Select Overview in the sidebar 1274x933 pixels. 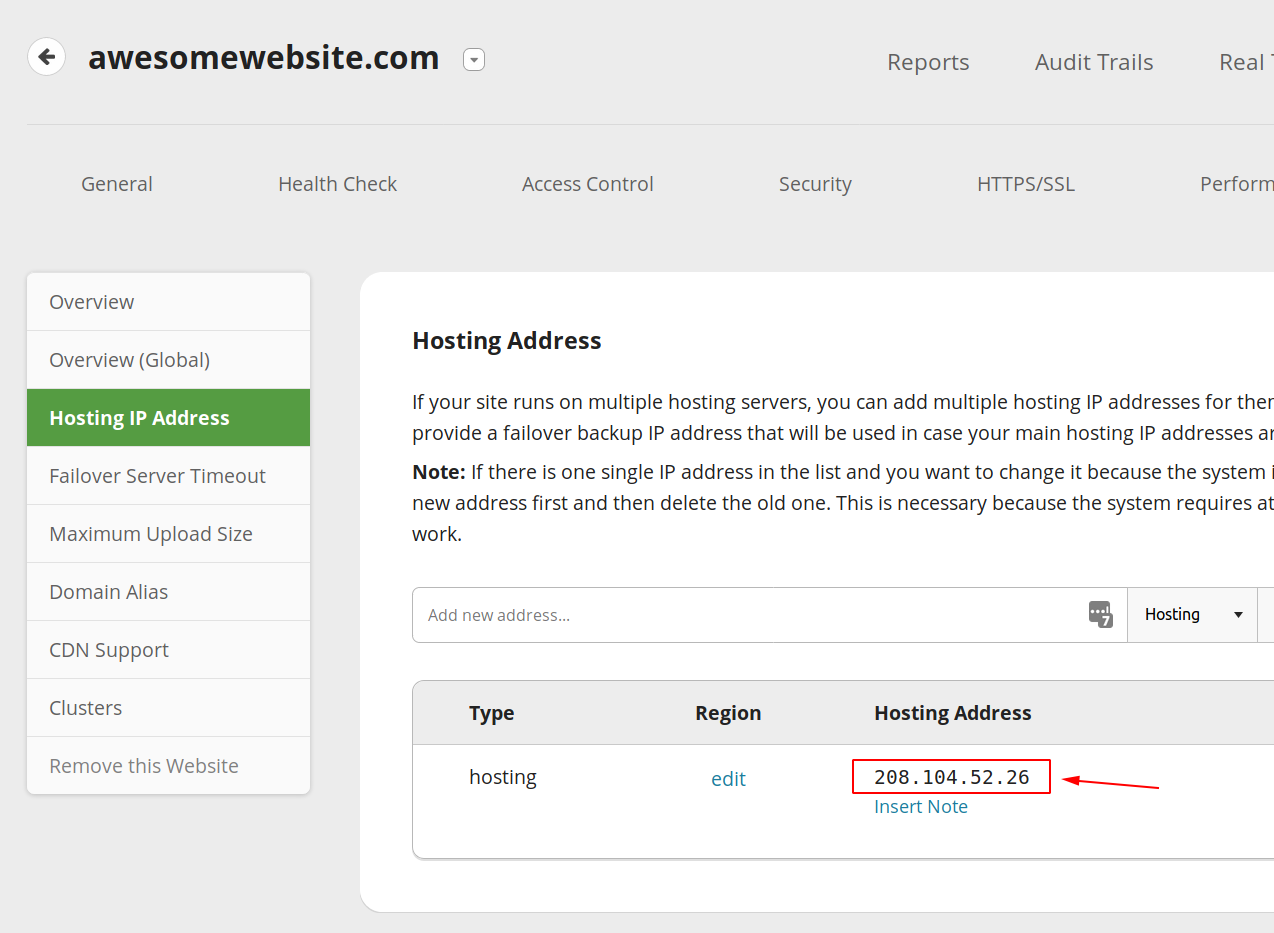point(92,302)
